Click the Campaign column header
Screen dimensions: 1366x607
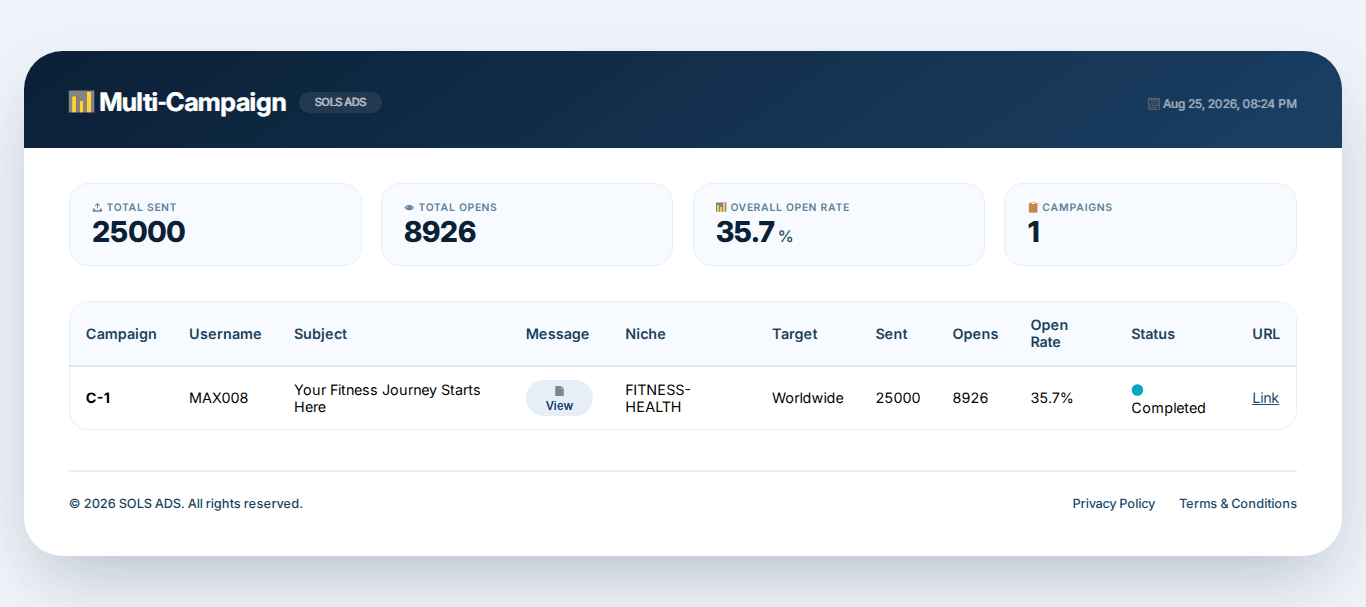[x=121, y=334]
